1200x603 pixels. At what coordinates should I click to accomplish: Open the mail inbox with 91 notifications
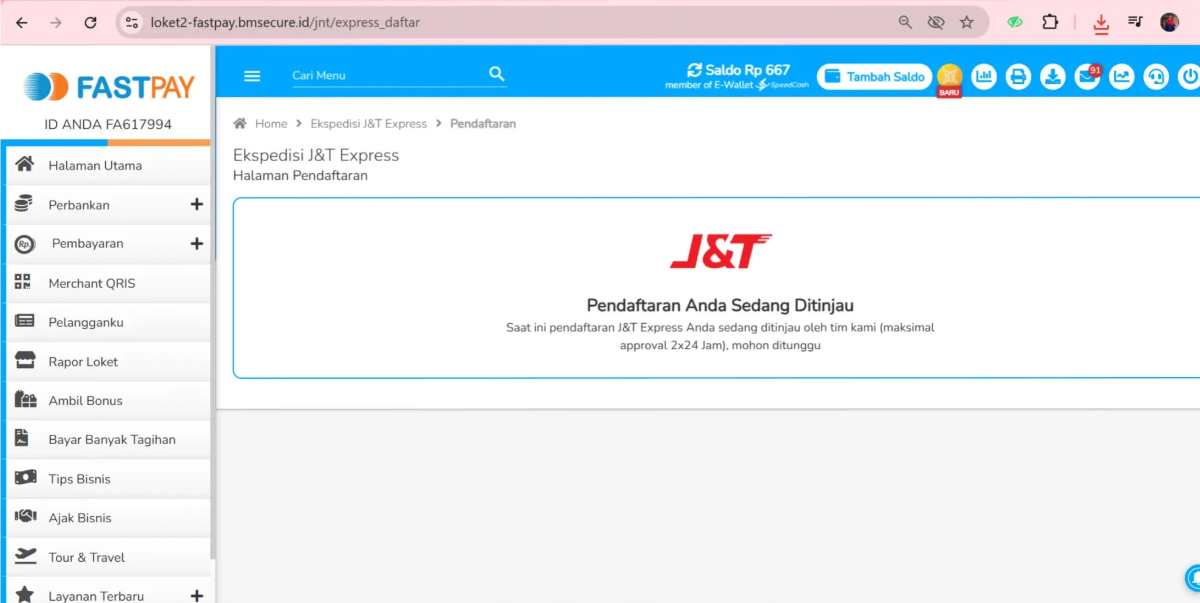pyautogui.click(x=1087, y=76)
